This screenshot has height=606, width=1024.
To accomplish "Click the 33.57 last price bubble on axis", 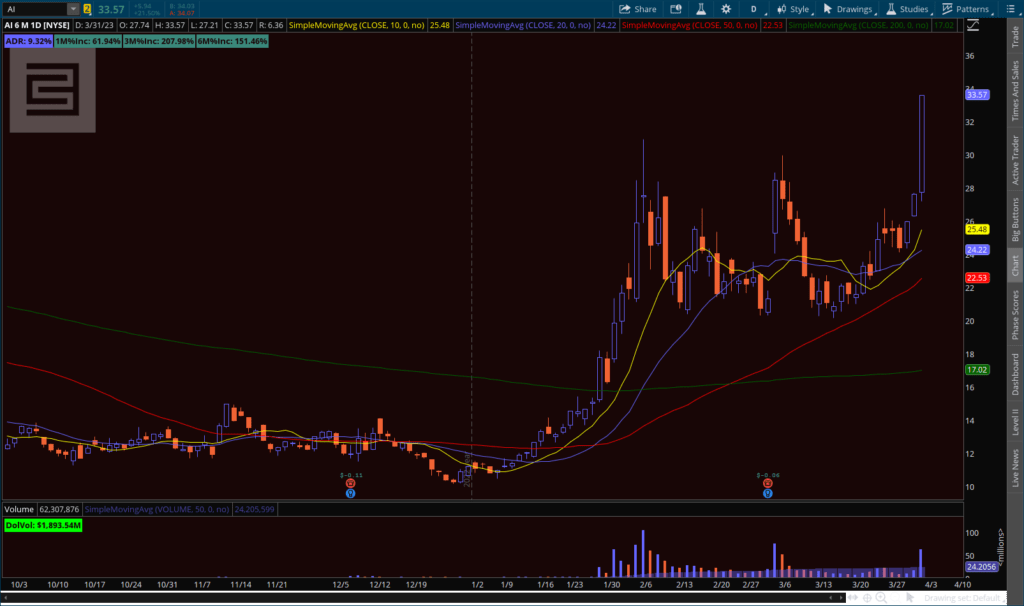I will click(977, 95).
